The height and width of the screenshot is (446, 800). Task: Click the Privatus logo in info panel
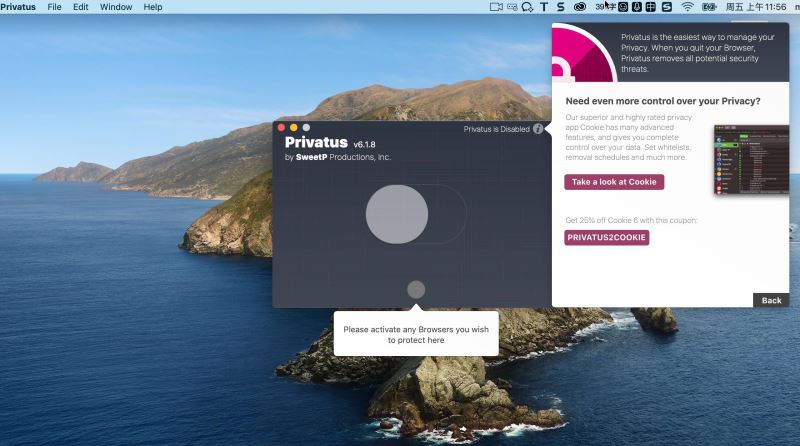pos(583,54)
